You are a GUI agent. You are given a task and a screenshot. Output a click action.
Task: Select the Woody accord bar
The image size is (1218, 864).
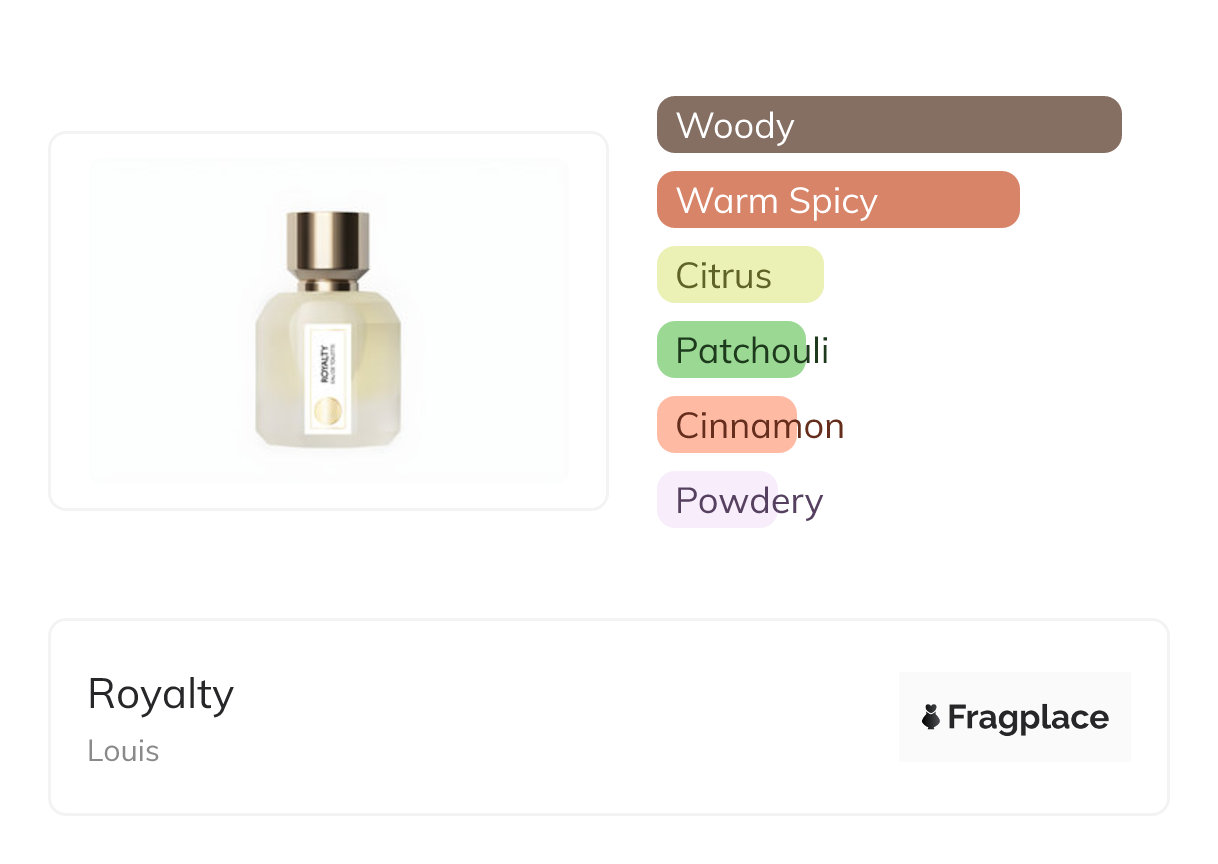click(888, 125)
